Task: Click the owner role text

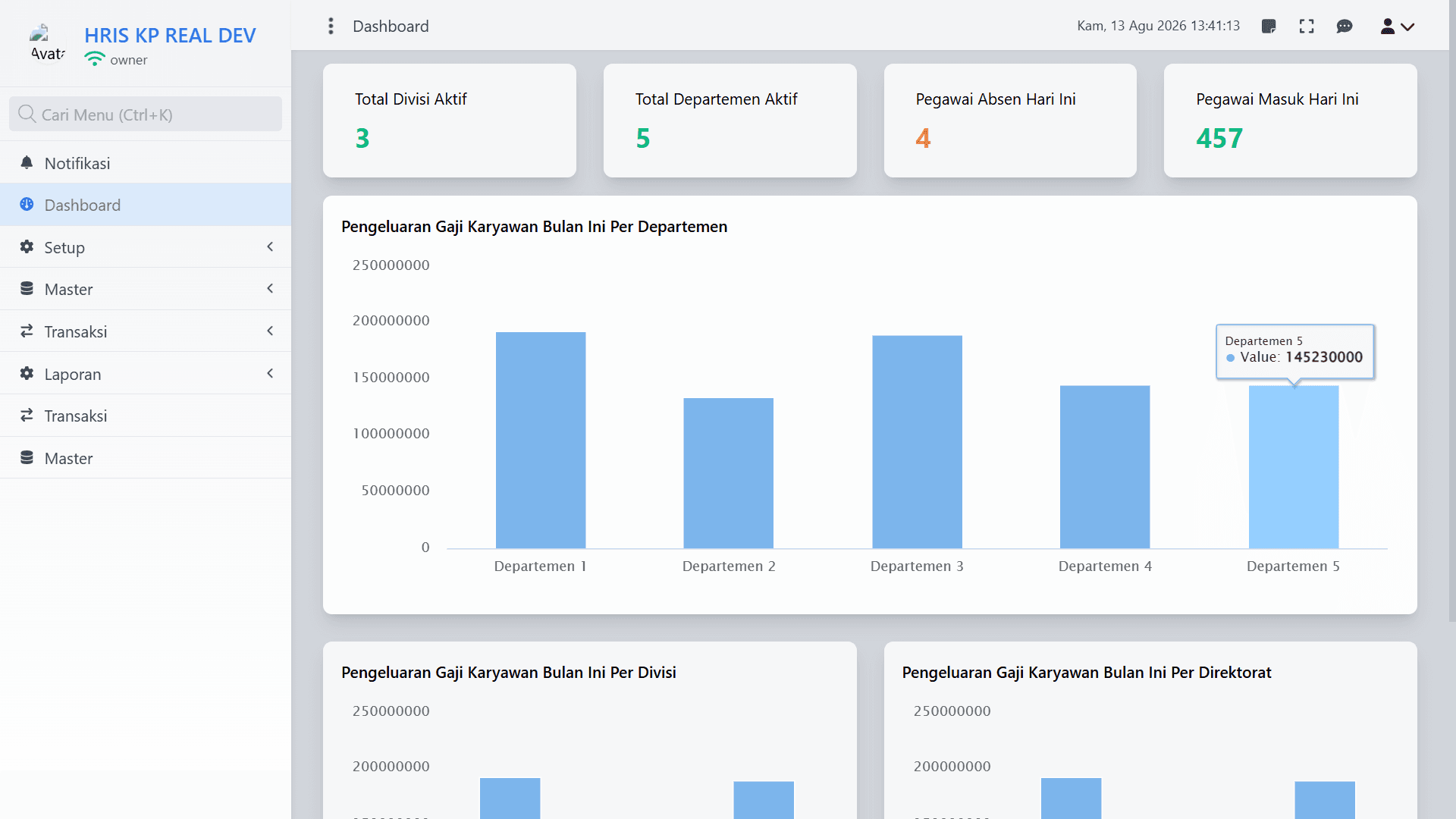Action: pyautogui.click(x=129, y=60)
